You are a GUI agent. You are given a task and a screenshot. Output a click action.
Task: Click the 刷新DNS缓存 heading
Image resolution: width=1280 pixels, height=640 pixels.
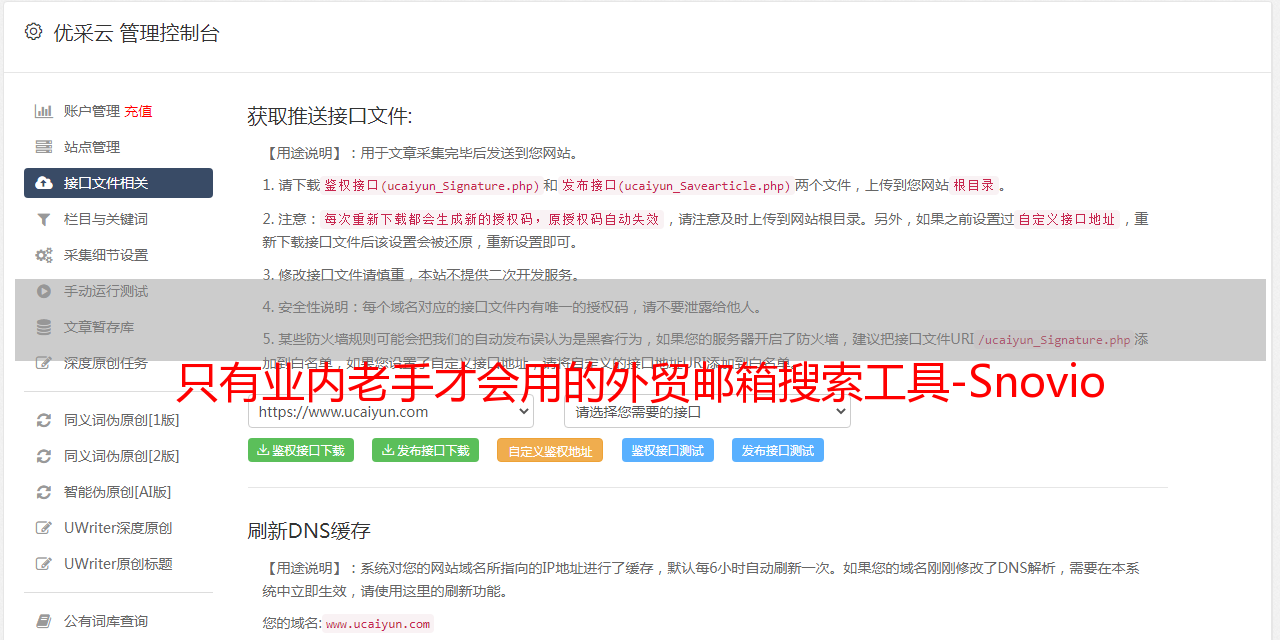[309, 531]
